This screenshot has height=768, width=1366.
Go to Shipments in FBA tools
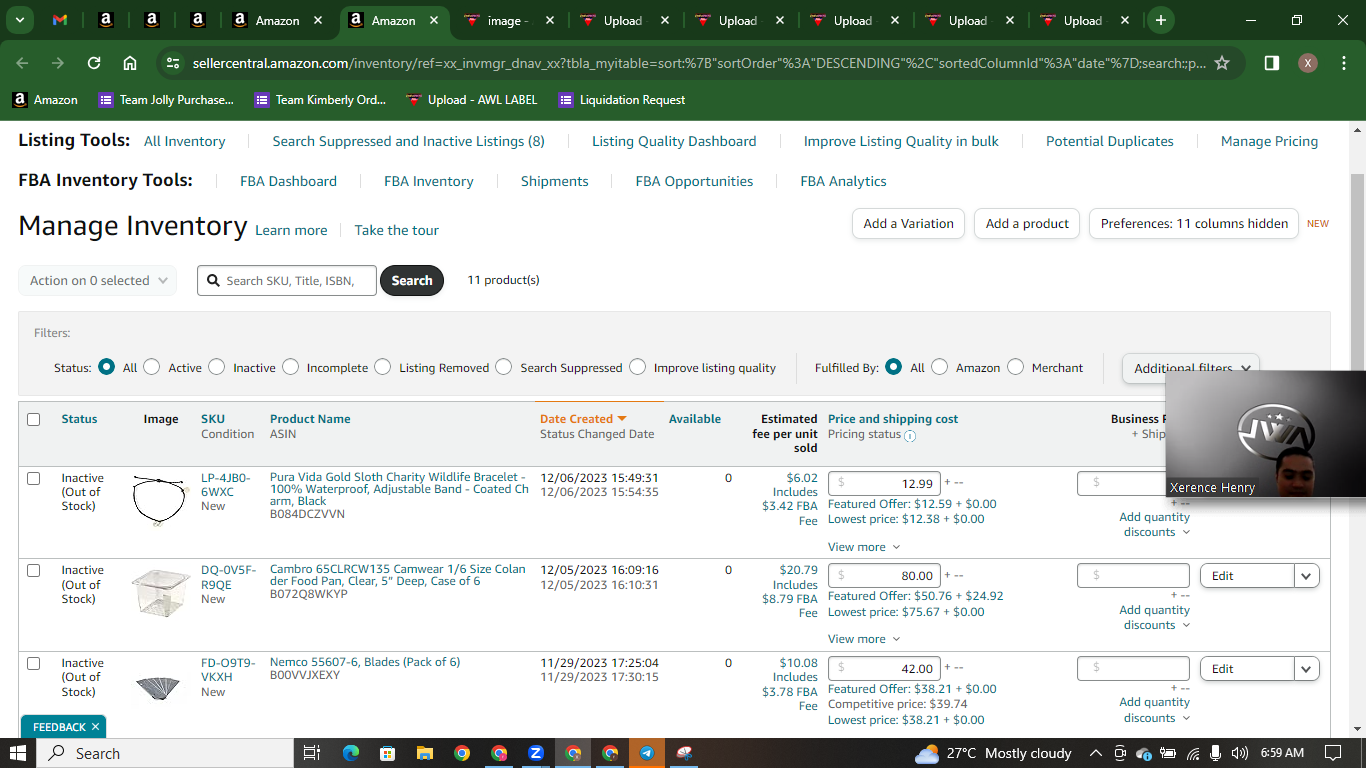point(554,181)
